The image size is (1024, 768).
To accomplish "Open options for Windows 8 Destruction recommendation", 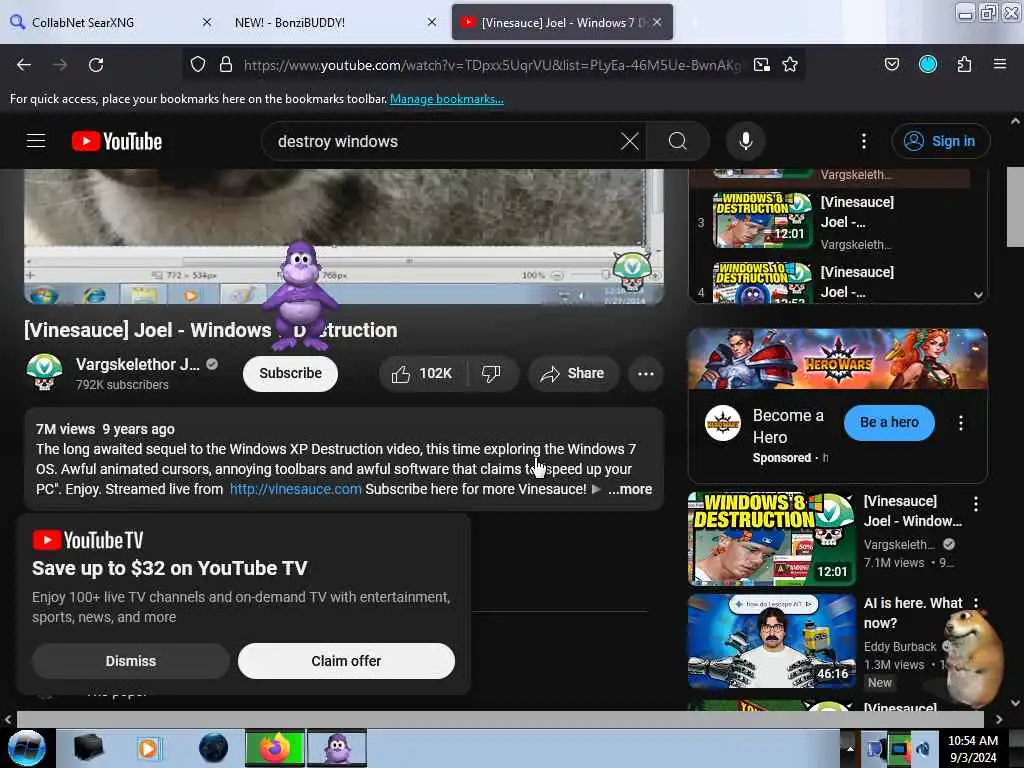I will 976,504.
